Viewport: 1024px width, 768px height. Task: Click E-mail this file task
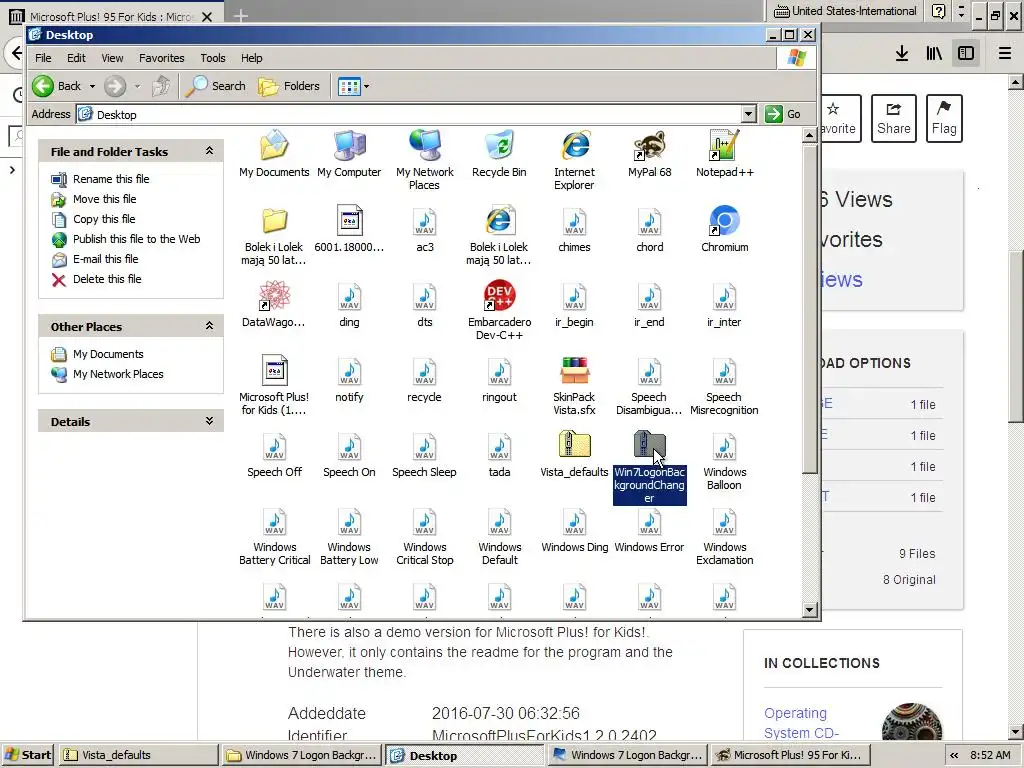pyautogui.click(x=95, y=259)
